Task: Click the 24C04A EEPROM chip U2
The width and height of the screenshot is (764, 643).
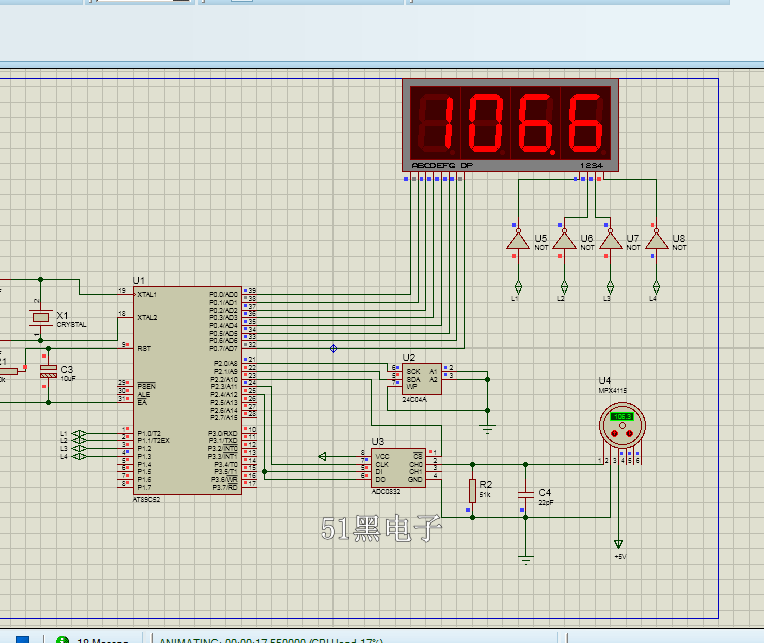Action: 421,378
